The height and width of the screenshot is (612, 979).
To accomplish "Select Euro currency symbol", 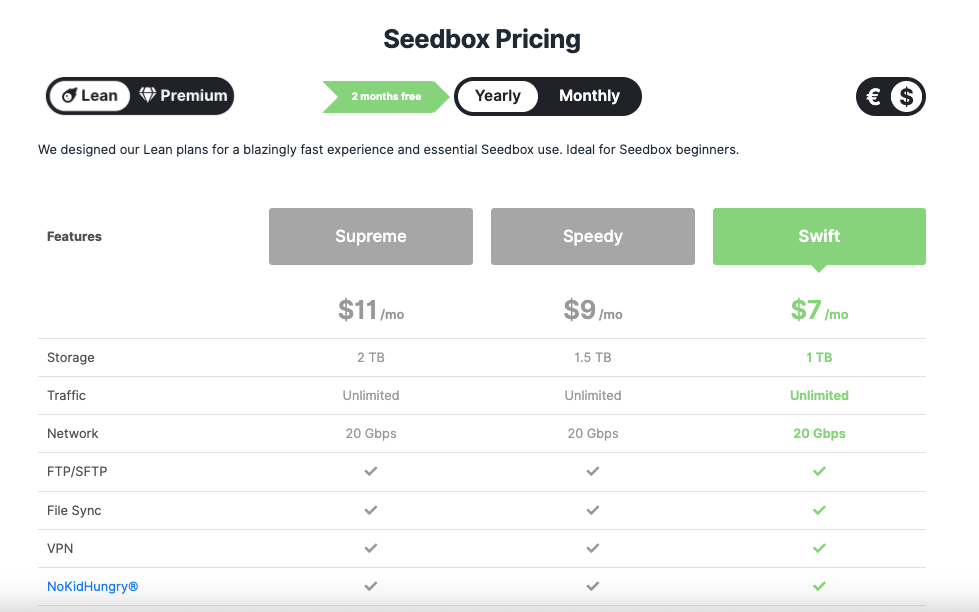I will pos(873,96).
